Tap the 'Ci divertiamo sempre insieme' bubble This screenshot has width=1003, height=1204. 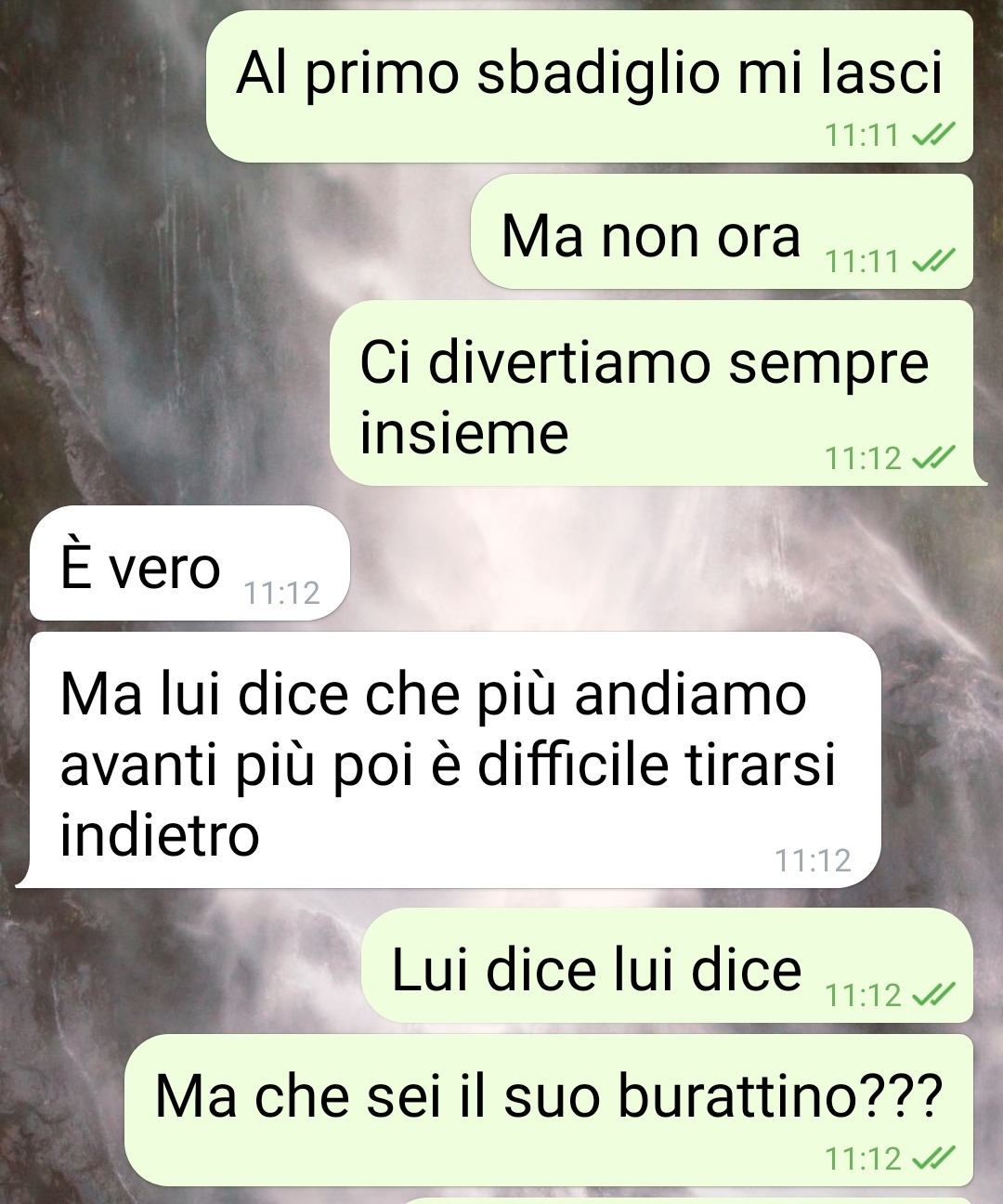pos(656,393)
